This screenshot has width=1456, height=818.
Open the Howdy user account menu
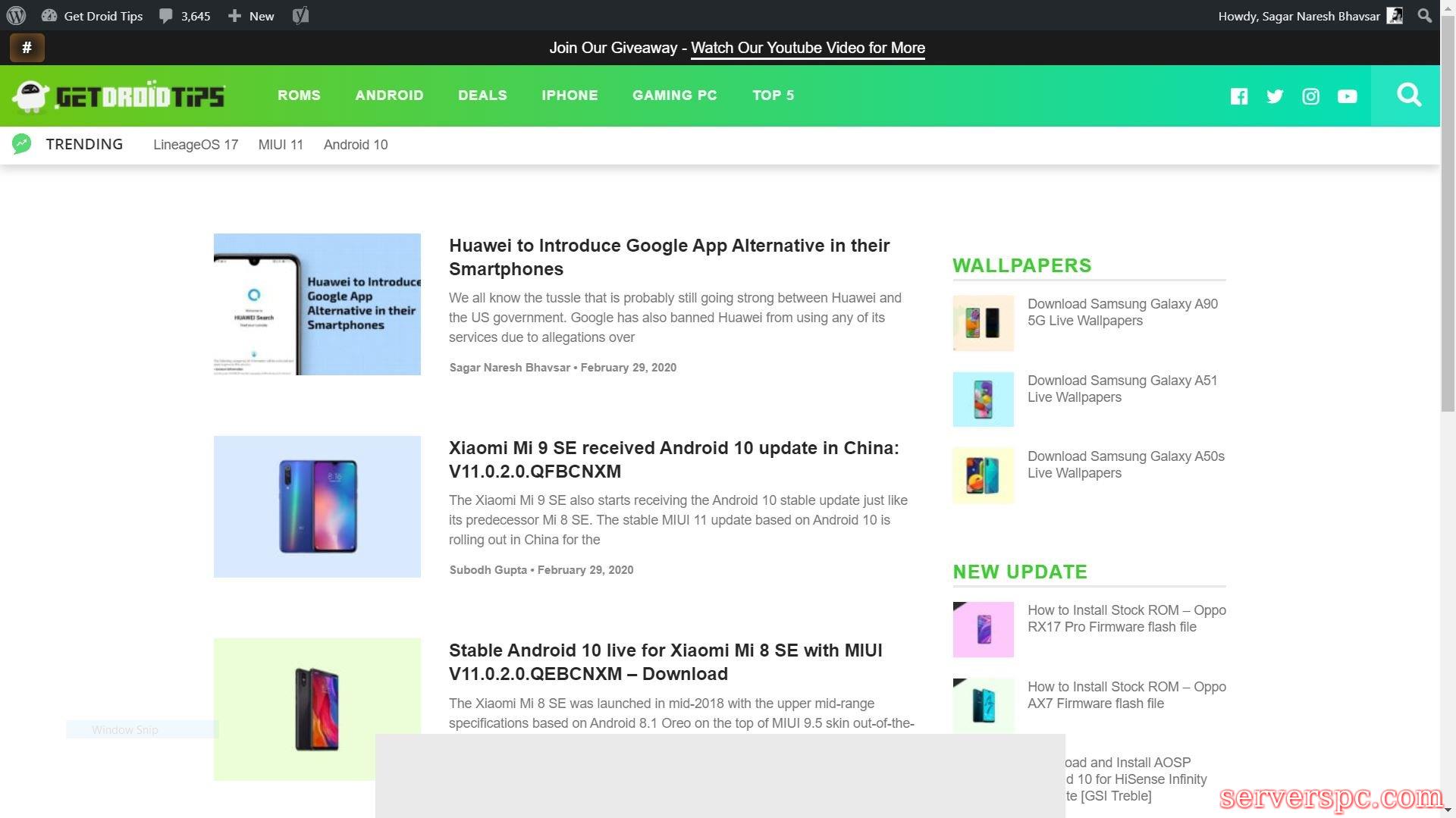(1309, 16)
